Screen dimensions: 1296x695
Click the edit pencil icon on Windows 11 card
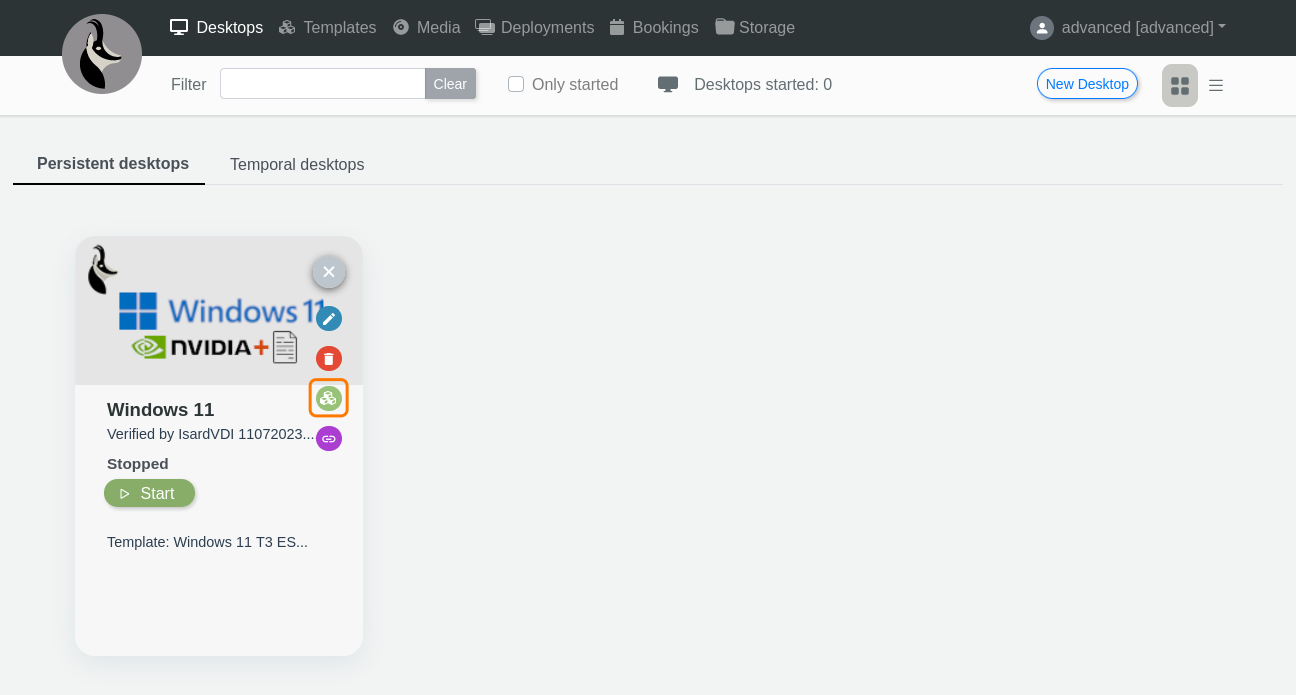pyautogui.click(x=329, y=319)
